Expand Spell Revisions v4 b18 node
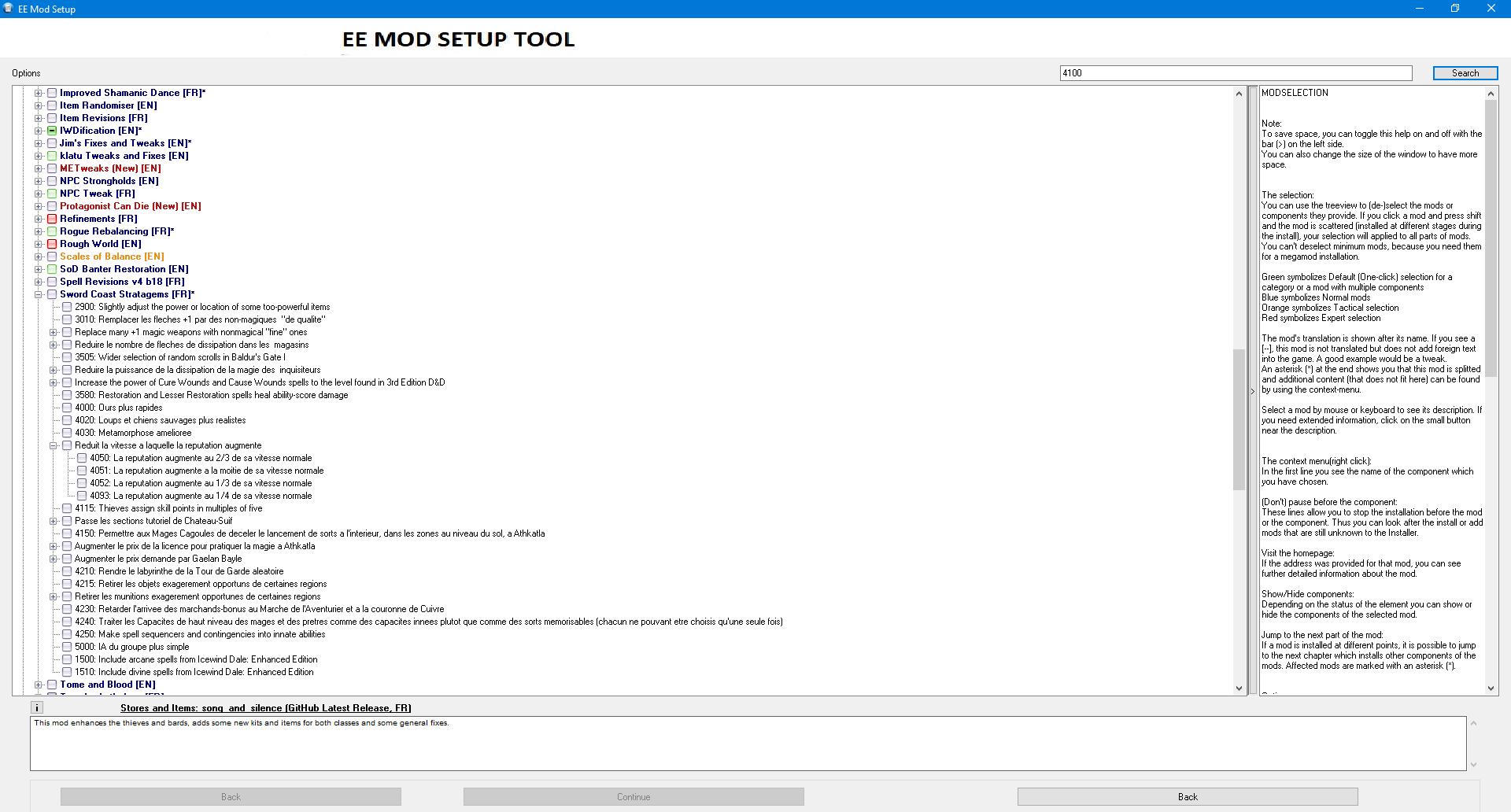Image resolution: width=1511 pixels, height=812 pixels. (38, 282)
